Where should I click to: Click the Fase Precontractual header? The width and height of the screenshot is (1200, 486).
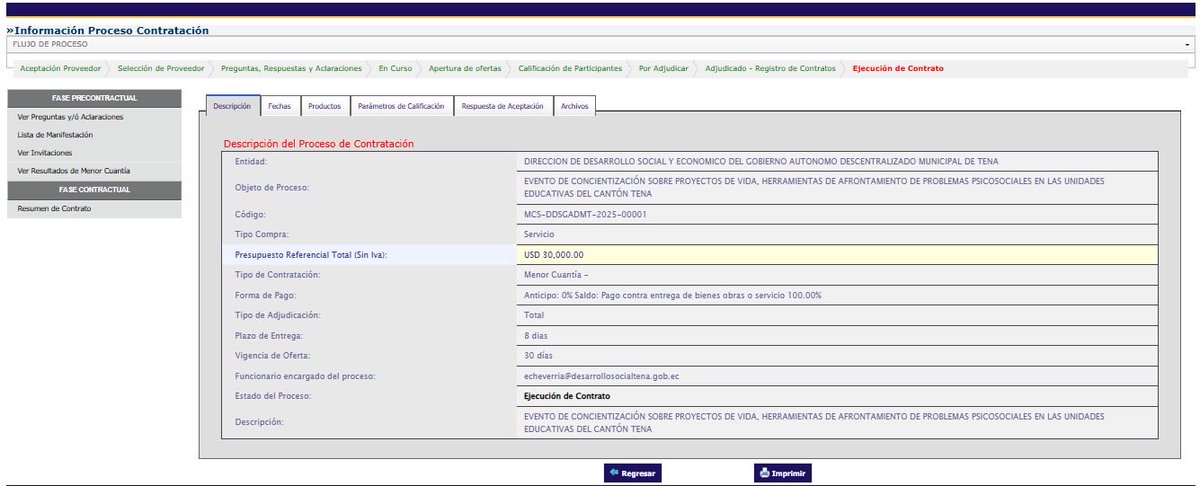pos(94,98)
